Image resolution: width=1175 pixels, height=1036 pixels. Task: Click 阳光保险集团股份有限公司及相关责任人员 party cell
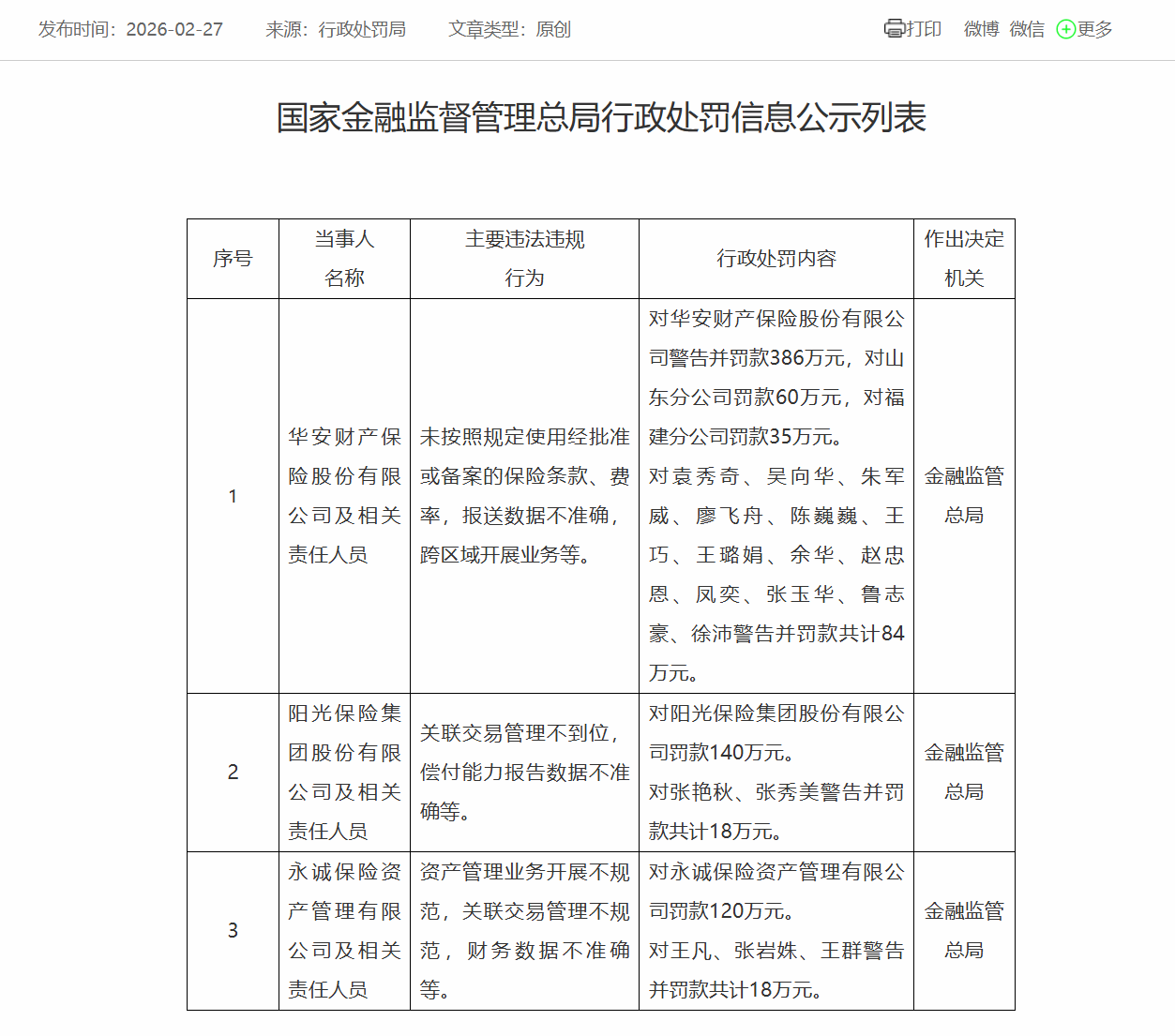344,773
